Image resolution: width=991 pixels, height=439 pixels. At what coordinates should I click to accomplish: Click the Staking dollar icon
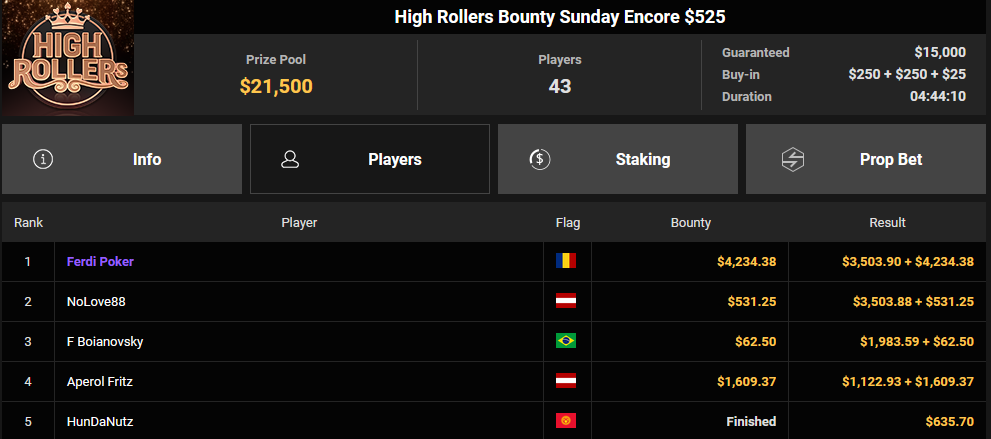coord(538,159)
